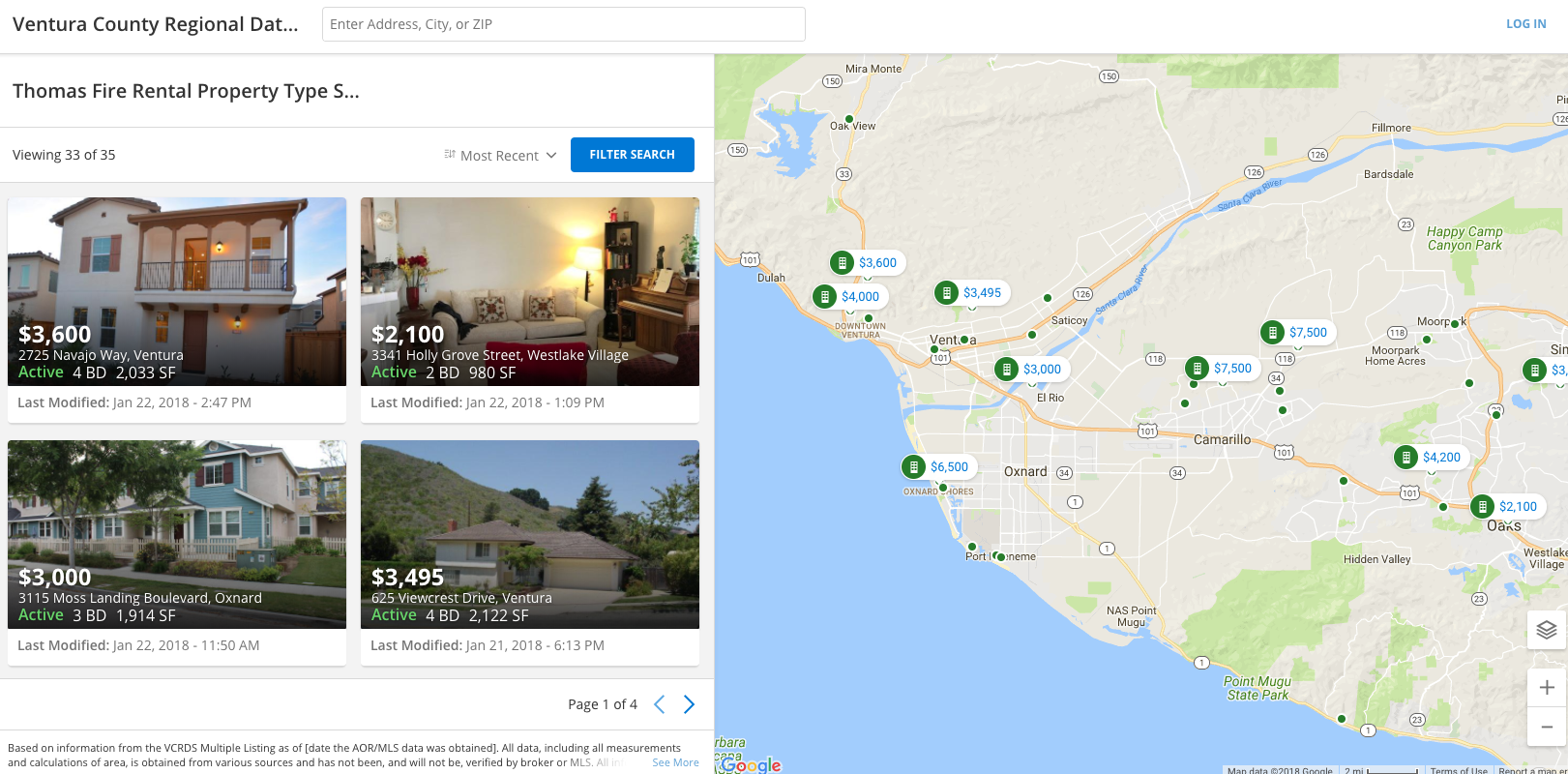
Task: Open the map layers icon
Action: pyautogui.click(x=1547, y=630)
